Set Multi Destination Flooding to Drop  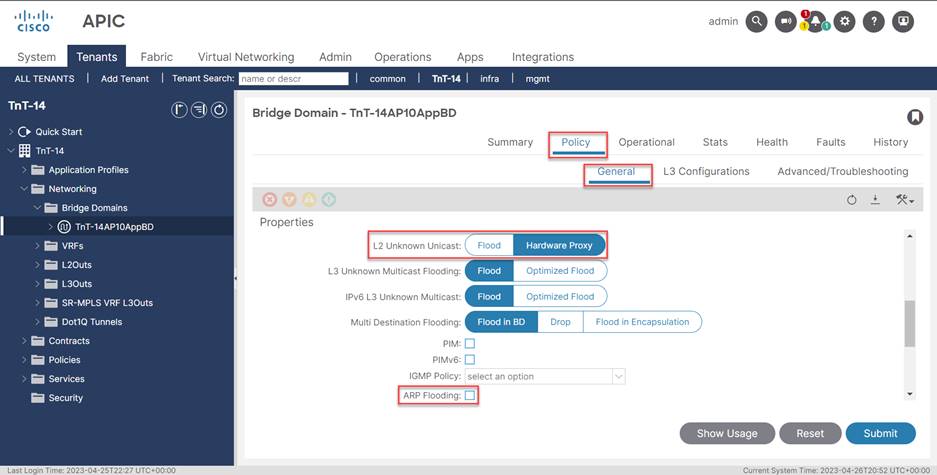[x=560, y=321]
